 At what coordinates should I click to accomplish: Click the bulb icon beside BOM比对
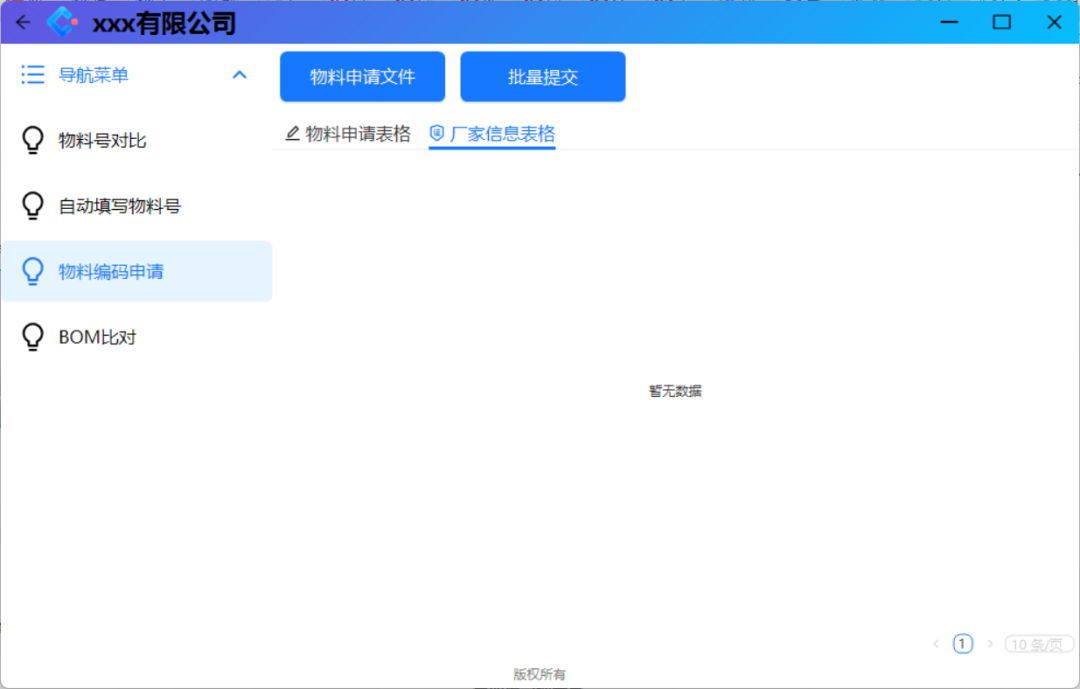[33, 337]
